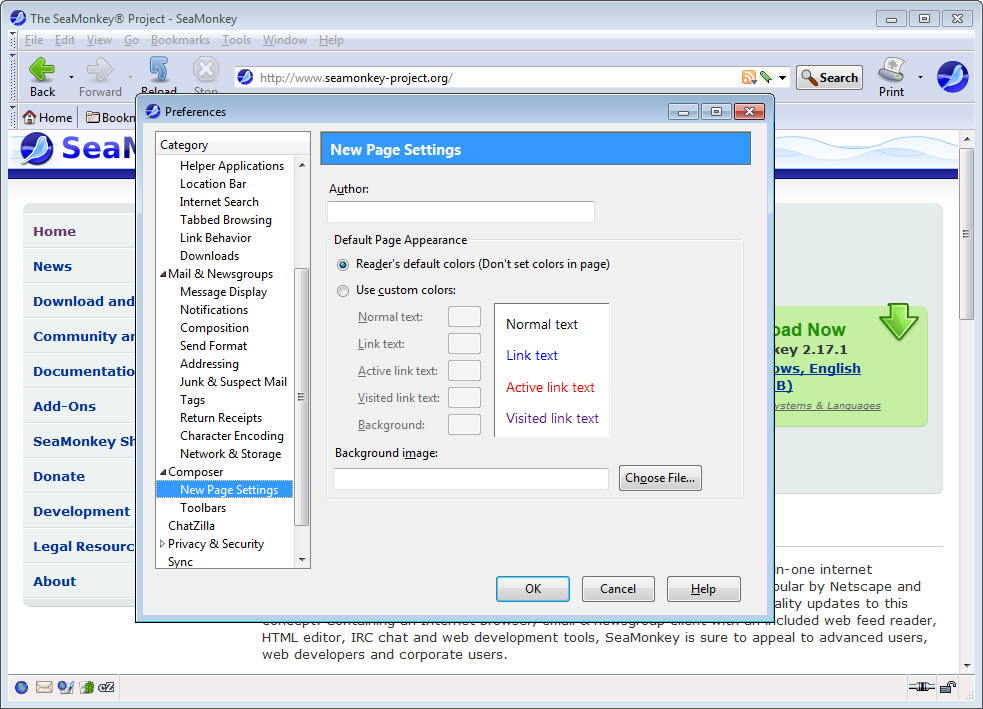
Task: Click the green Back arrow icon
Action: pyautogui.click(x=42, y=70)
